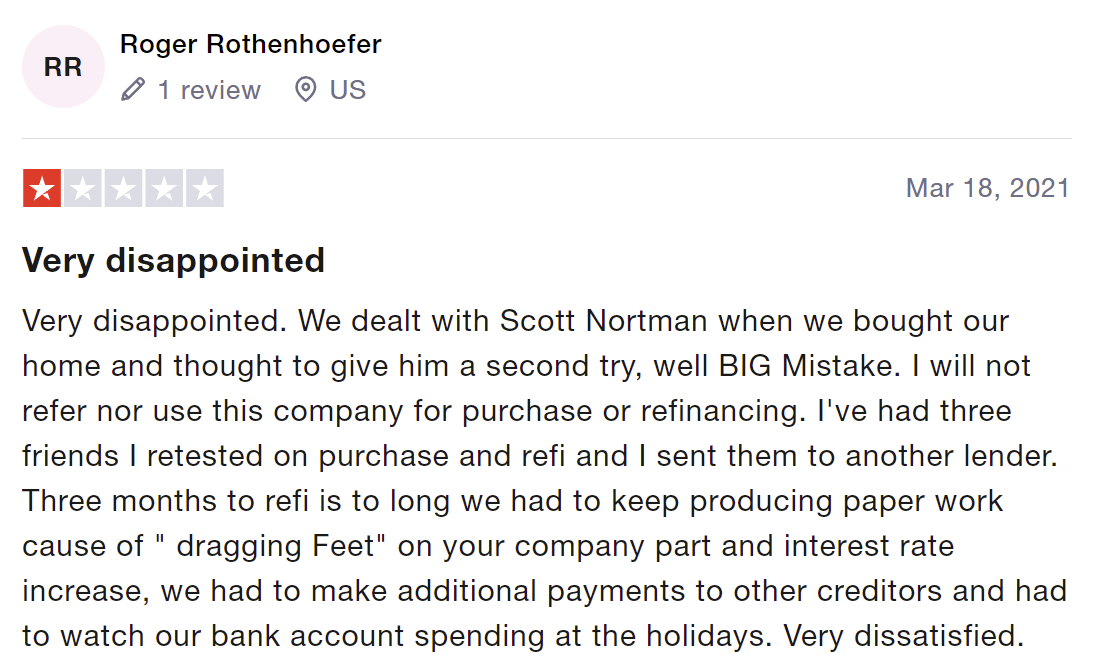
Task: Click the fifth grey rating star
Action: pyautogui.click(x=205, y=188)
